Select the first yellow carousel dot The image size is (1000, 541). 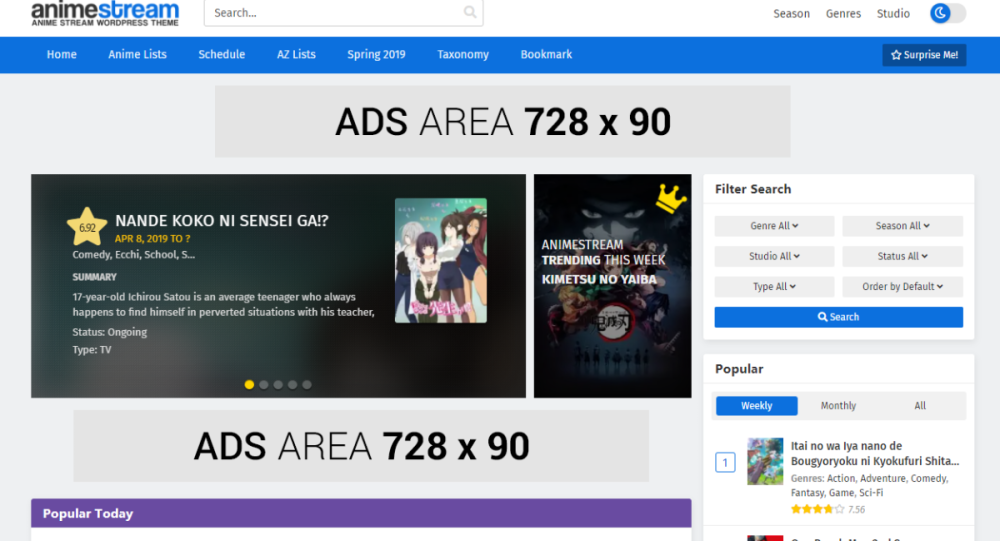point(250,384)
